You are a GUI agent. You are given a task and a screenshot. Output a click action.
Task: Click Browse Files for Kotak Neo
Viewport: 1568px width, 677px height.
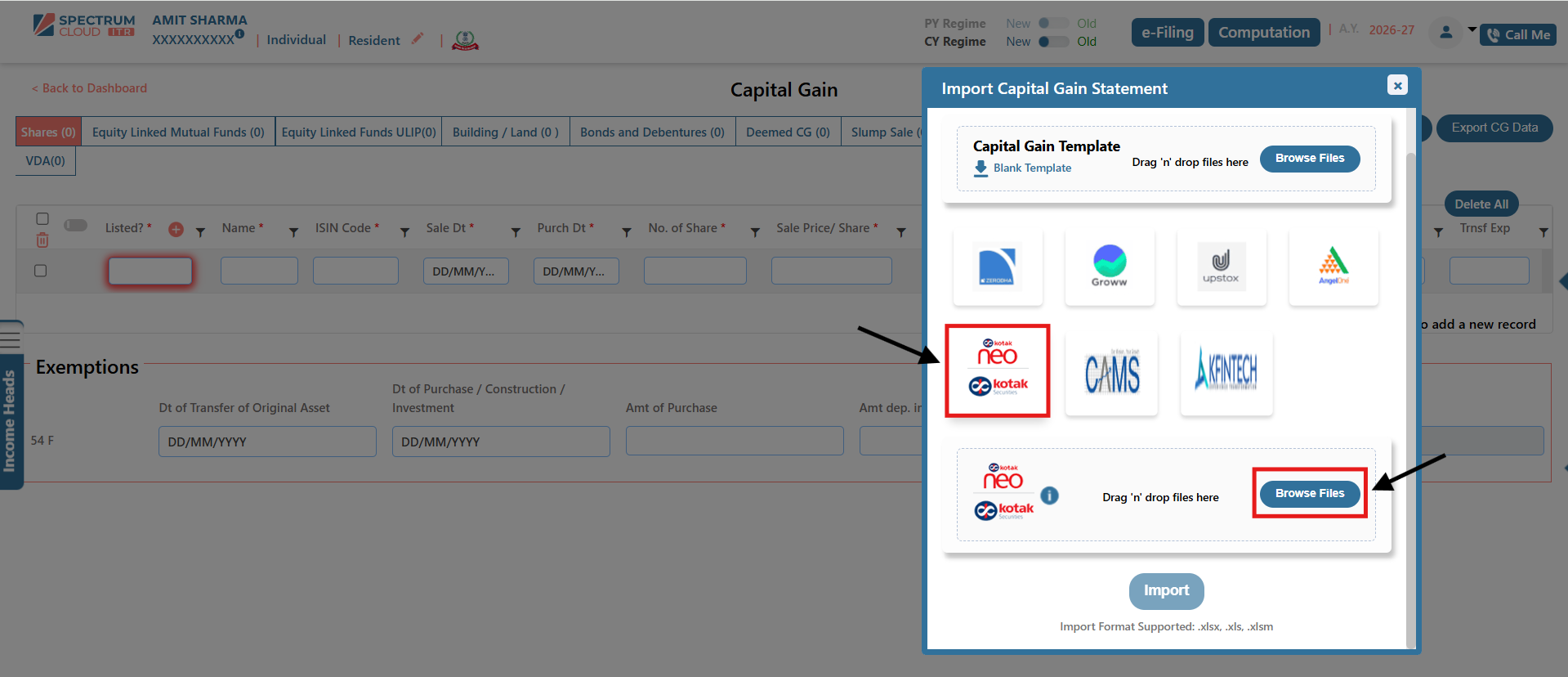1309,494
